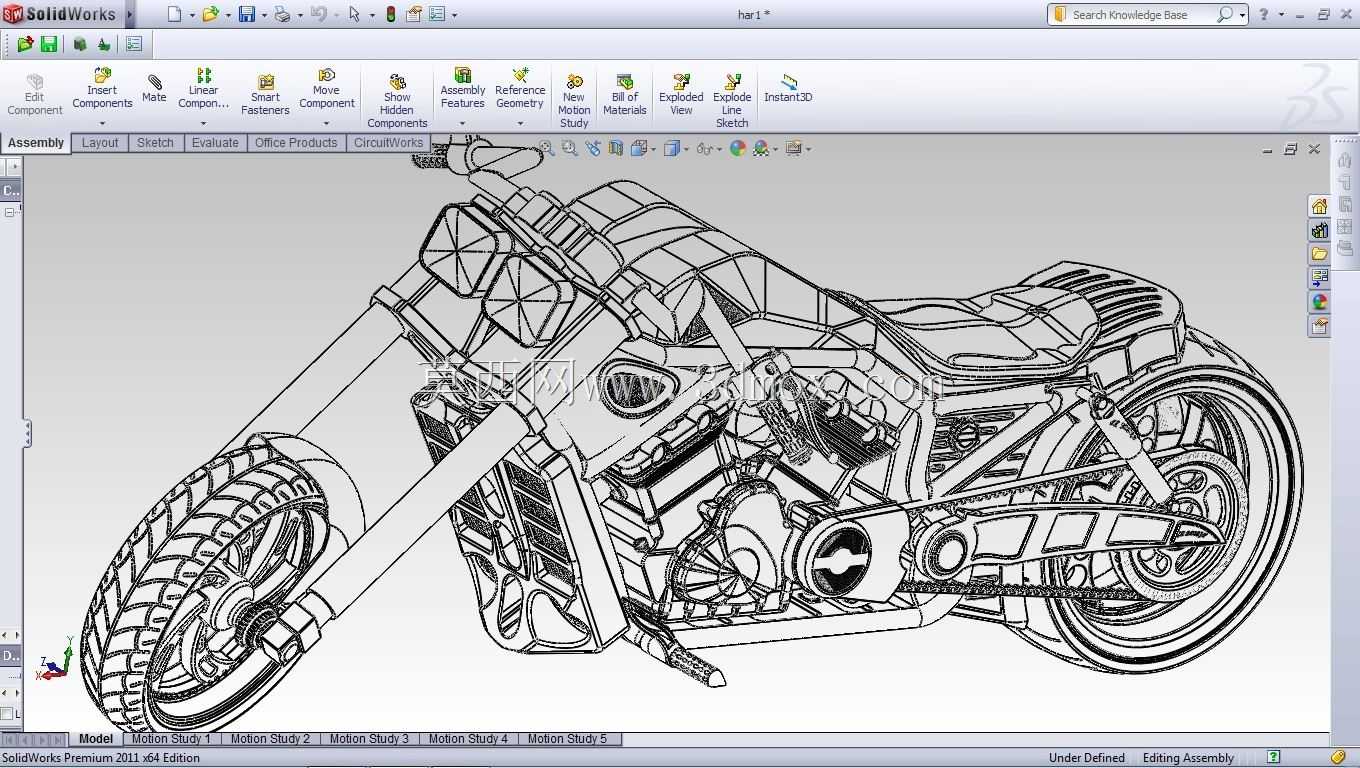This screenshot has width=1360, height=768.
Task: Open dropdown under Insert Components
Action: coord(102,123)
